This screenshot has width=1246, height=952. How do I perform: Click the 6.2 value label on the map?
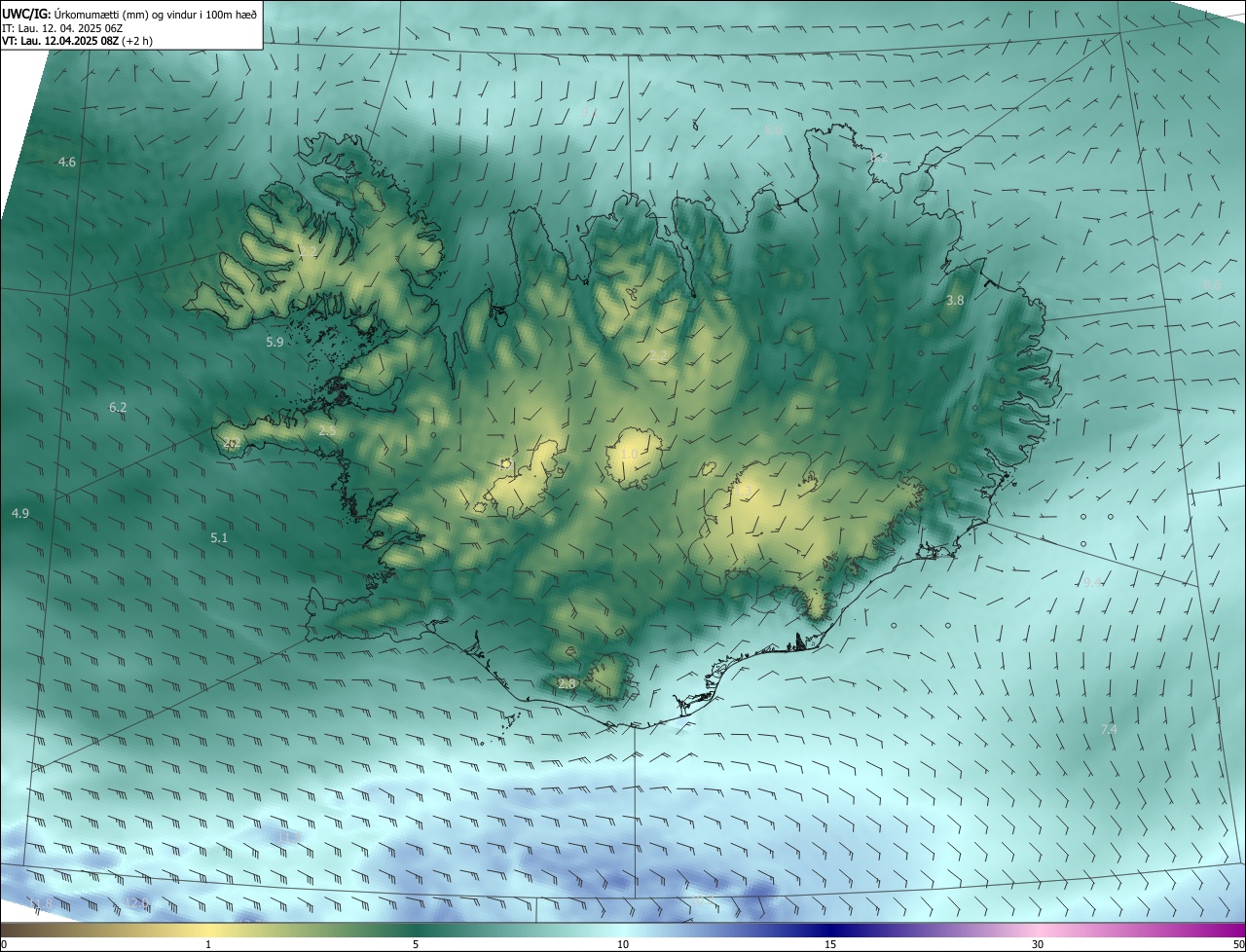click(118, 408)
